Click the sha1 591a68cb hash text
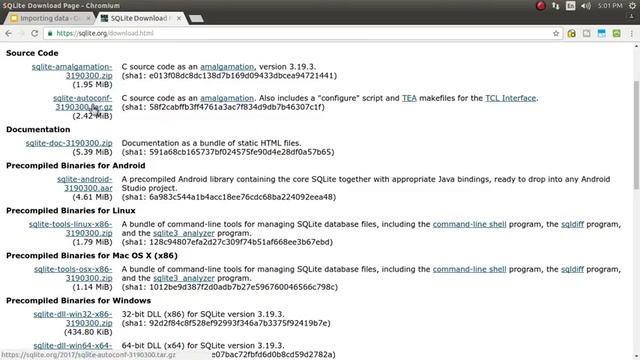Image resolution: width=640 pixels, height=360 pixels. click(x=228, y=152)
